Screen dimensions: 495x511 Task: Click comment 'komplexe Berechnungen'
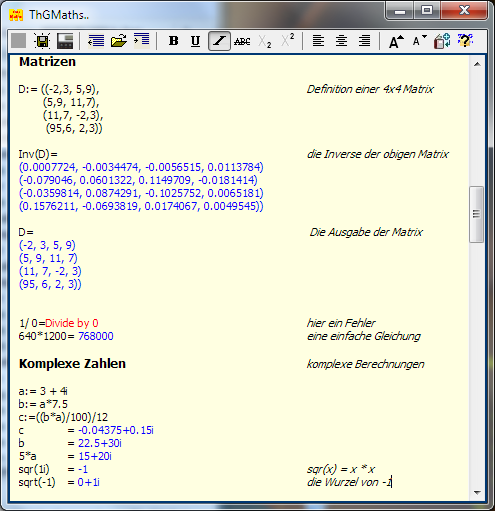pos(365,364)
